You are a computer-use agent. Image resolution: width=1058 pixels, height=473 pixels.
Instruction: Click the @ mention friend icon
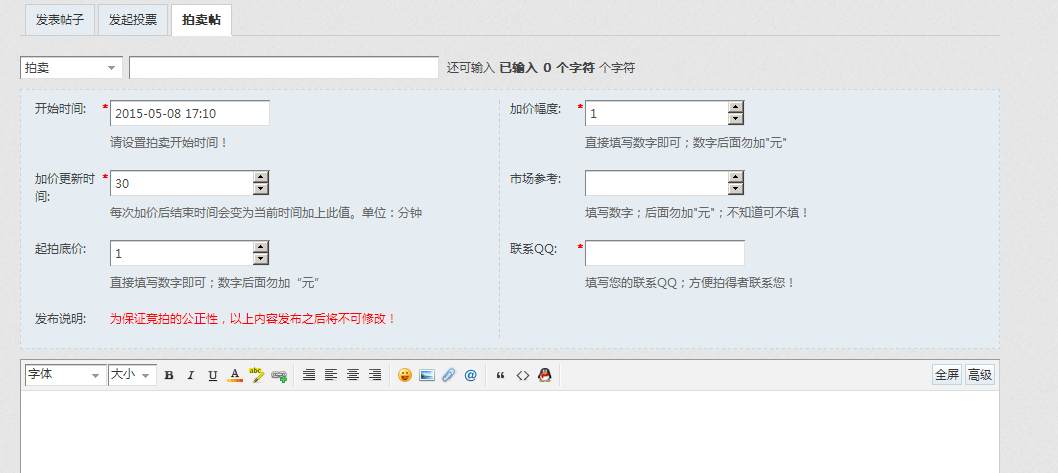tap(470, 375)
